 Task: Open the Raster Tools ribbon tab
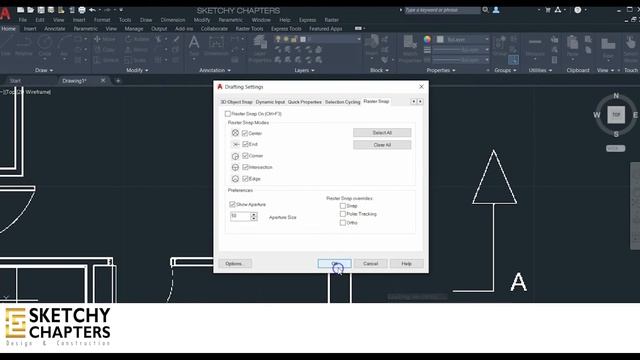point(249,29)
